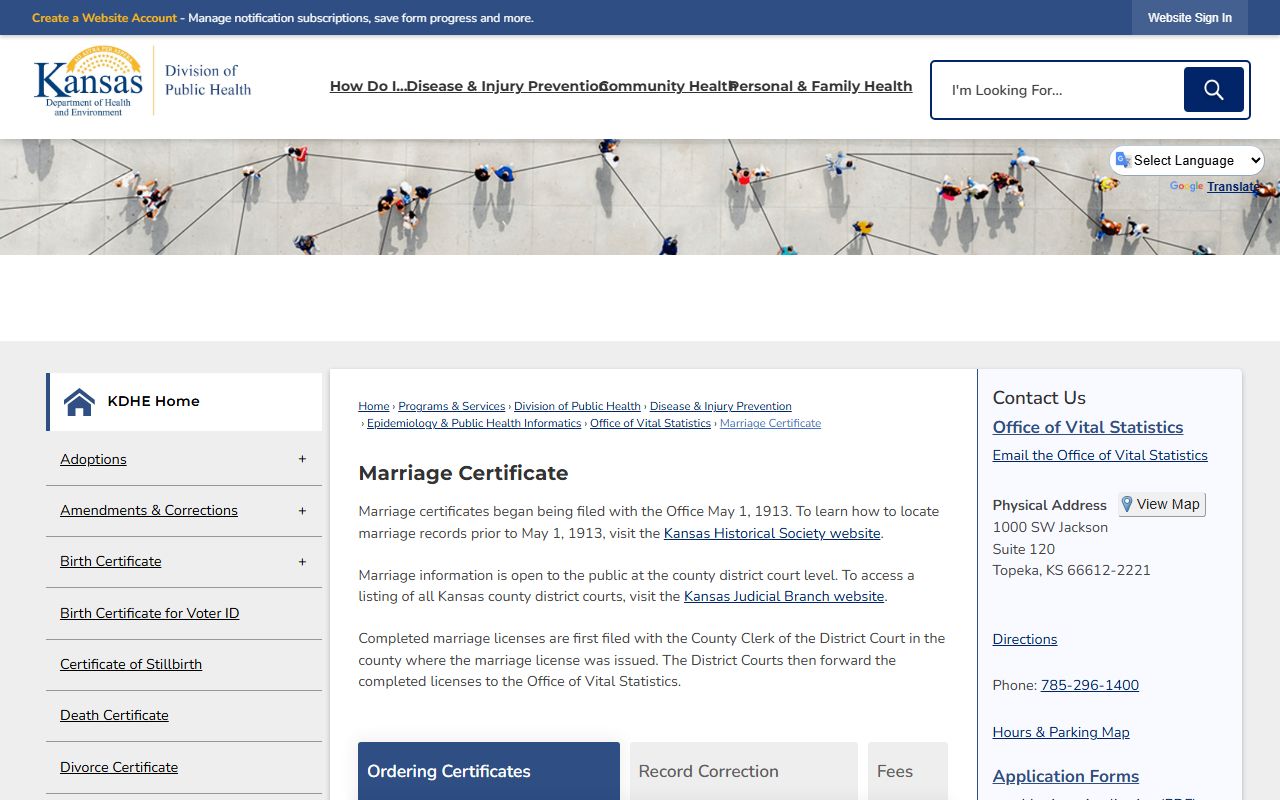Open the Select Language dropdown
The image size is (1280, 800).
coord(1187,160)
